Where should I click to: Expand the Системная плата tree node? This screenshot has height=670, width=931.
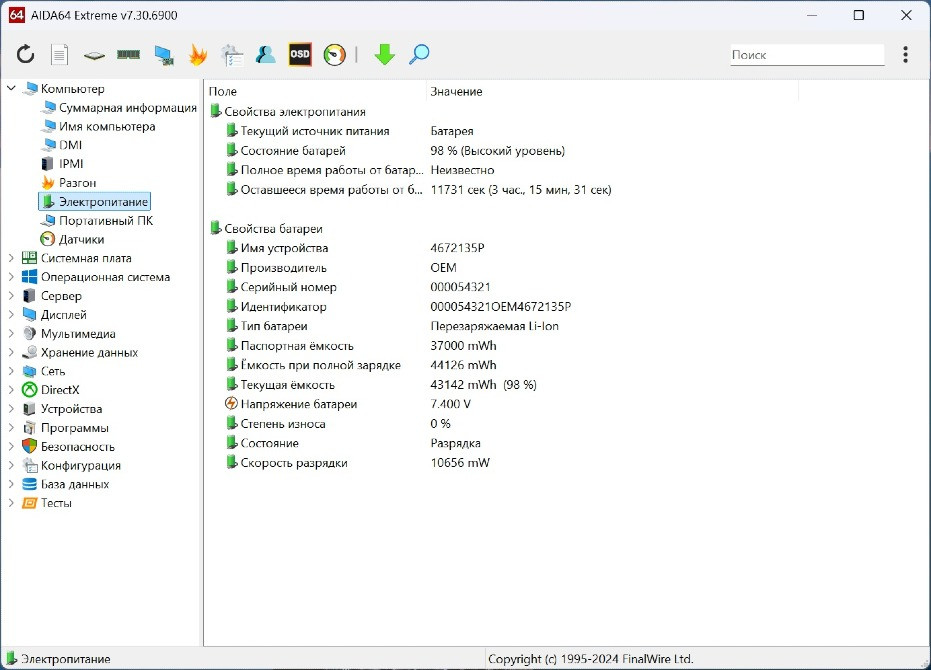pyautogui.click(x=12, y=258)
